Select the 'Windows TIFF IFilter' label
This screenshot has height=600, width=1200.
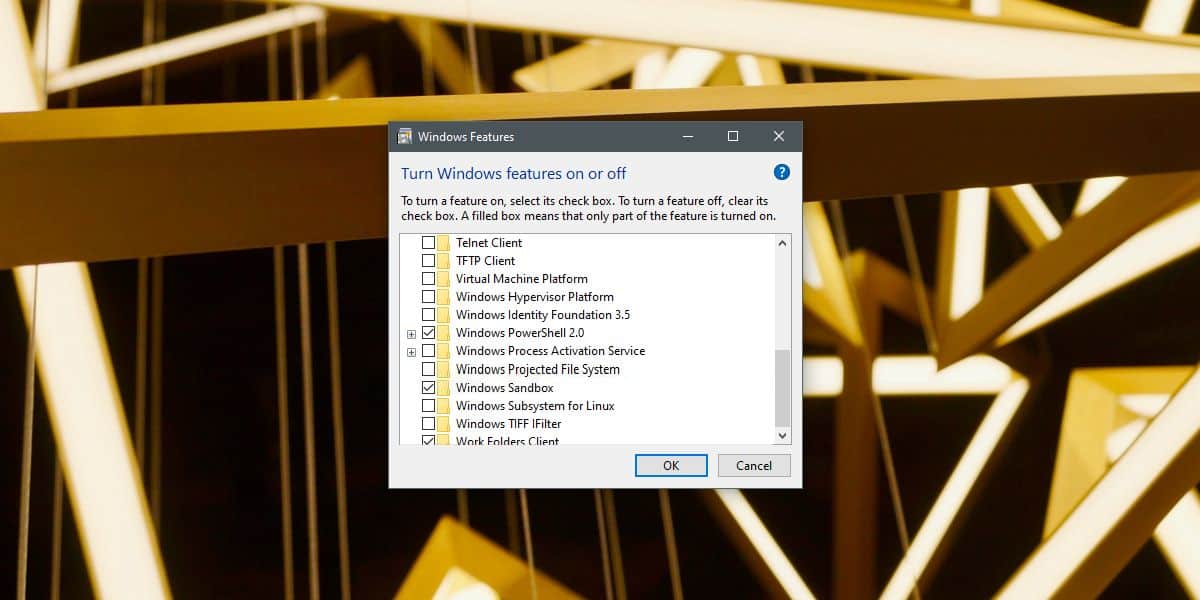tap(509, 424)
